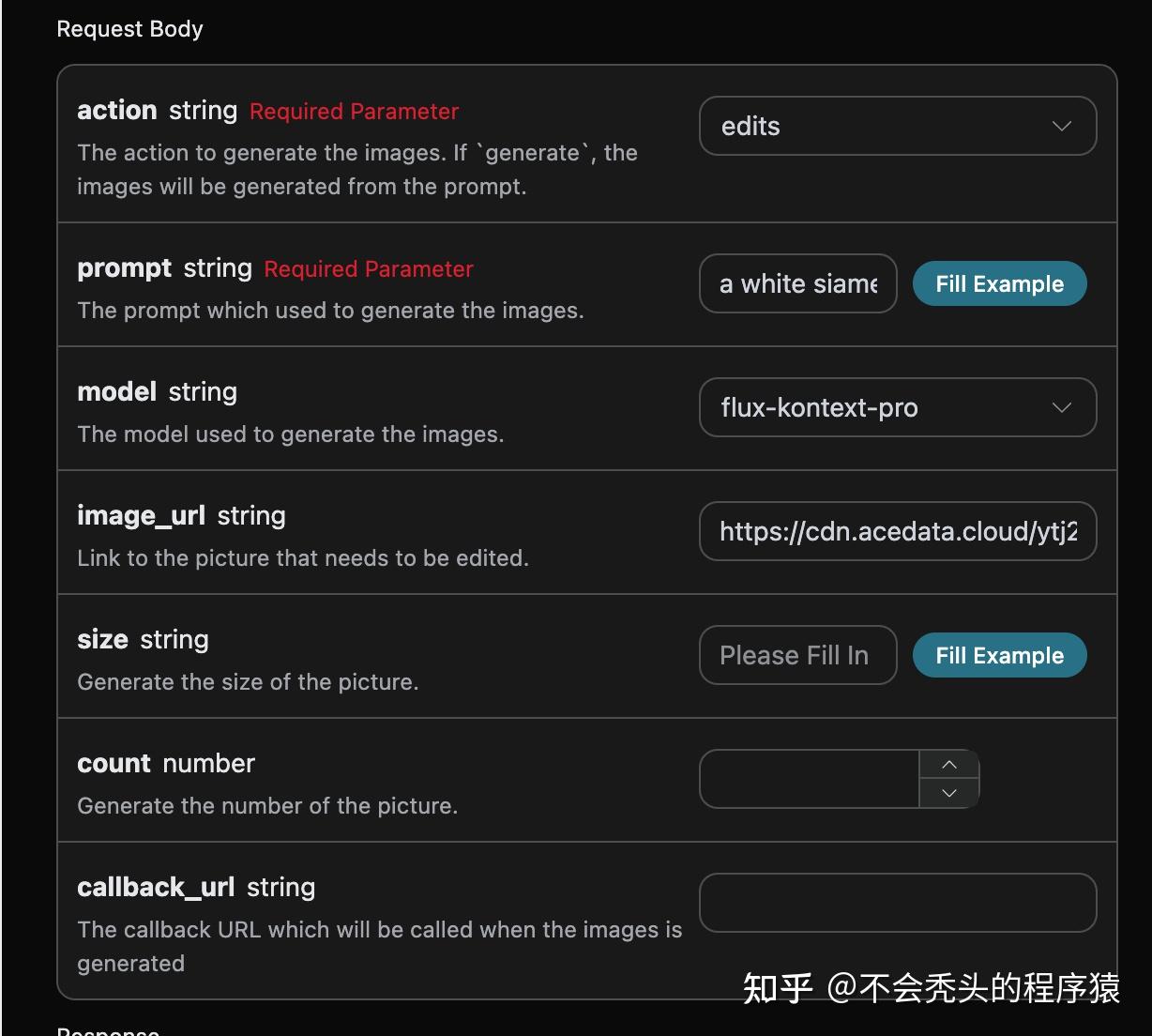The image size is (1152, 1036).
Task: Click text 'Generate the number of the picture.'
Action: click(x=267, y=806)
